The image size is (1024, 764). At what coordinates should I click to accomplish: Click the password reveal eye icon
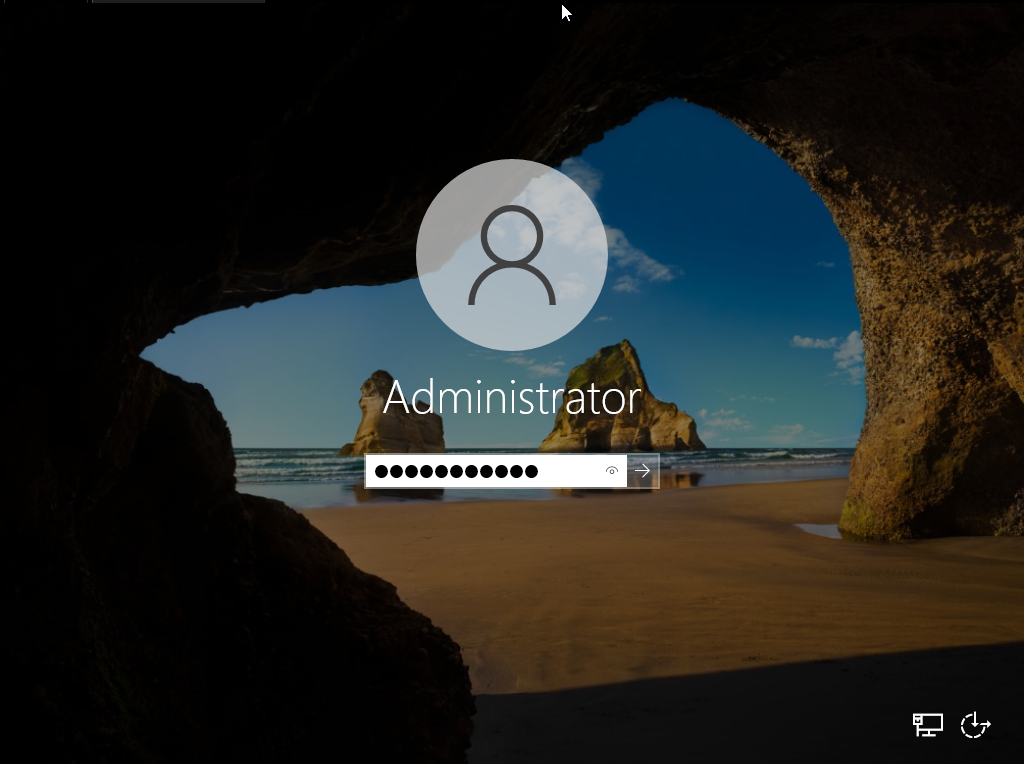click(612, 471)
